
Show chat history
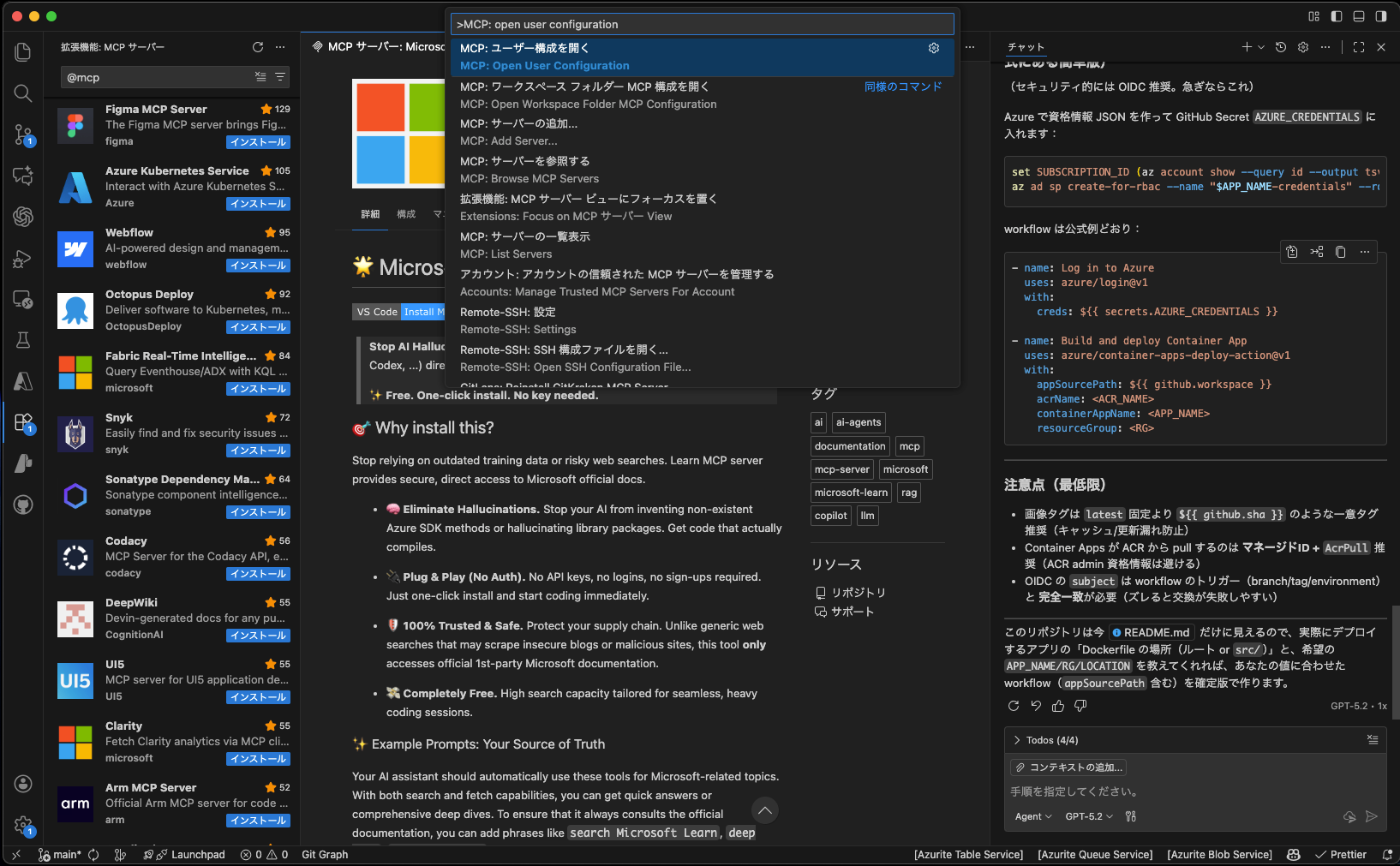point(1280,47)
